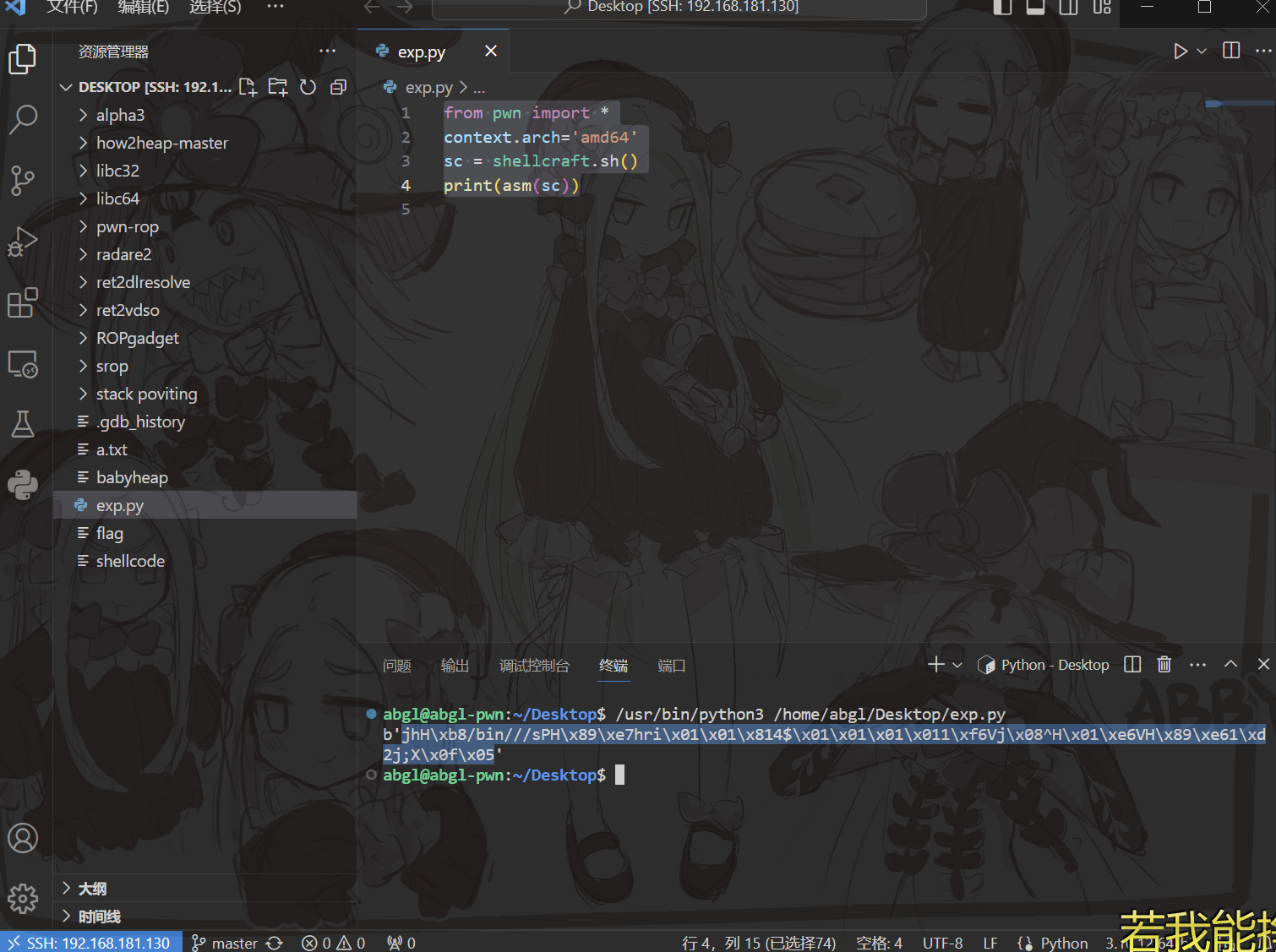This screenshot has height=952, width=1276.
Task: Open the Testing flask view
Action: pyautogui.click(x=23, y=424)
